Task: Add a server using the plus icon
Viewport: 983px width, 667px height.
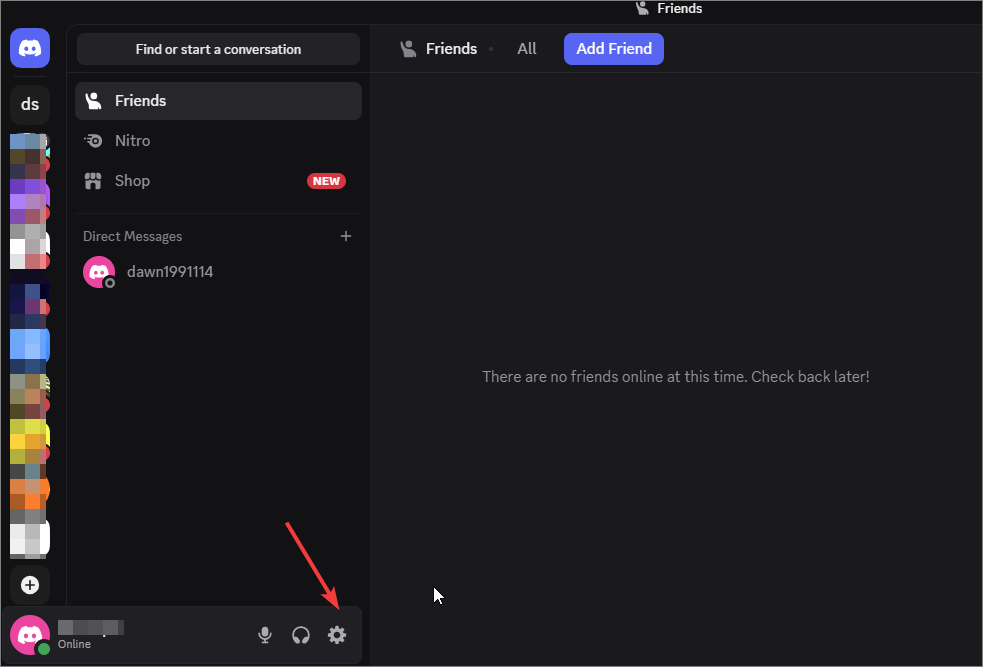Action: pyautogui.click(x=29, y=585)
